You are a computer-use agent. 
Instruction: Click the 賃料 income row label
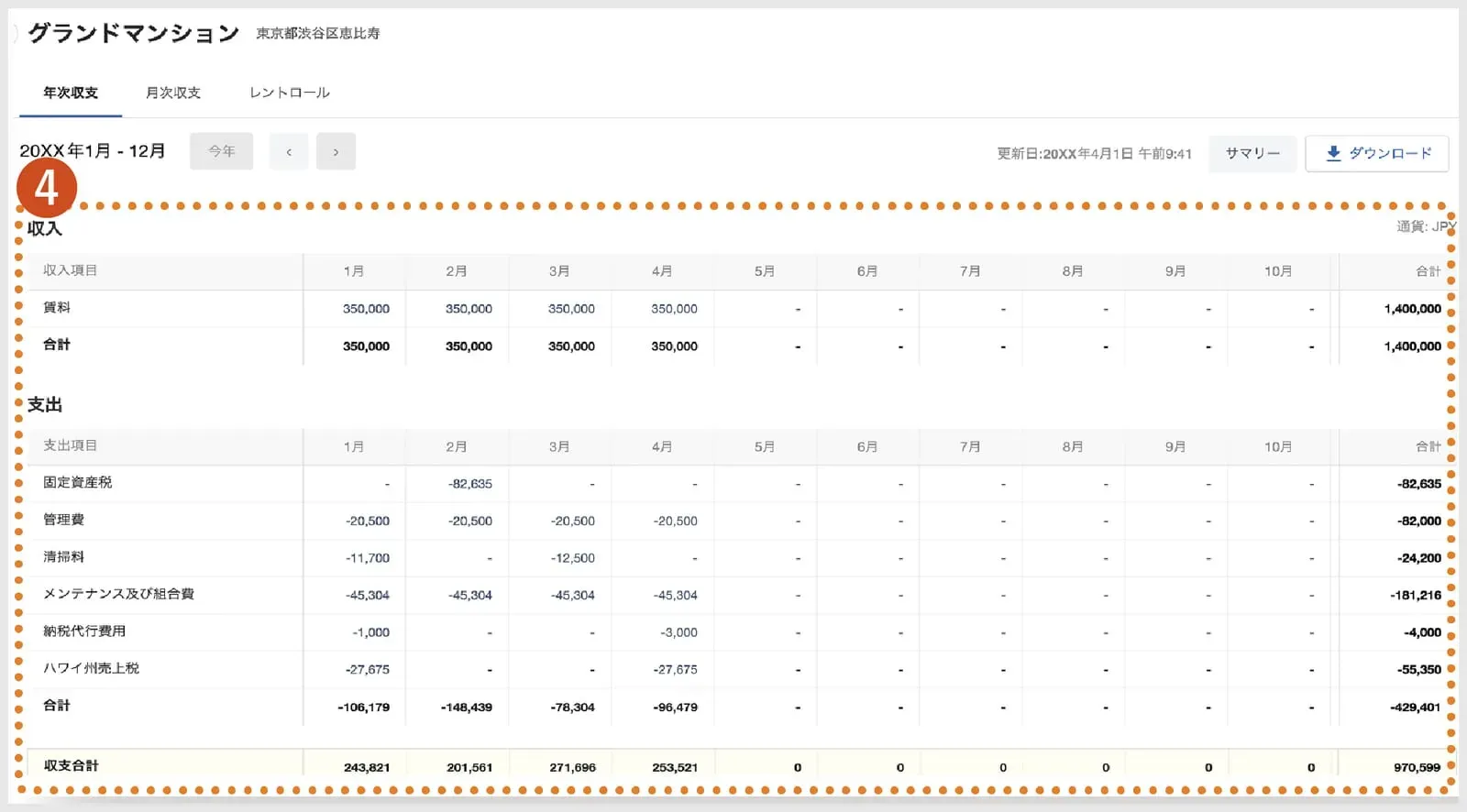pyautogui.click(x=57, y=308)
